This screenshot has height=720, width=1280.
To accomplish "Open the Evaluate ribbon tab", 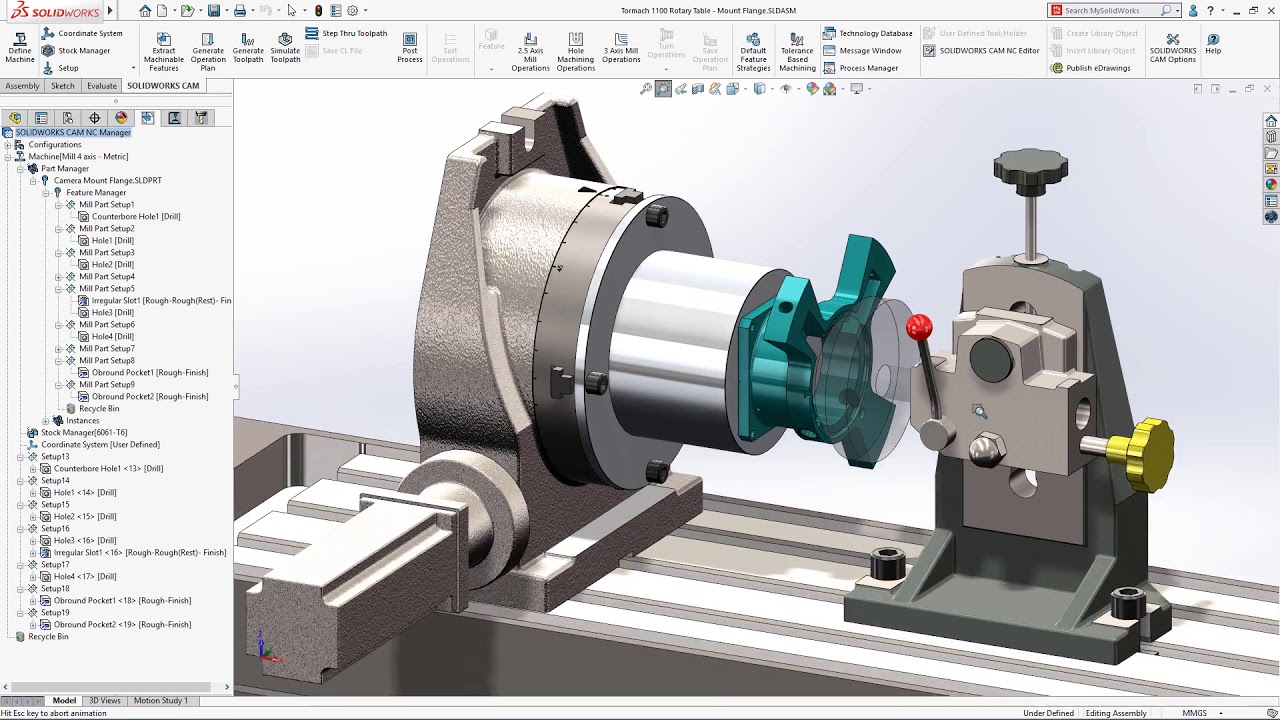I will tap(102, 86).
